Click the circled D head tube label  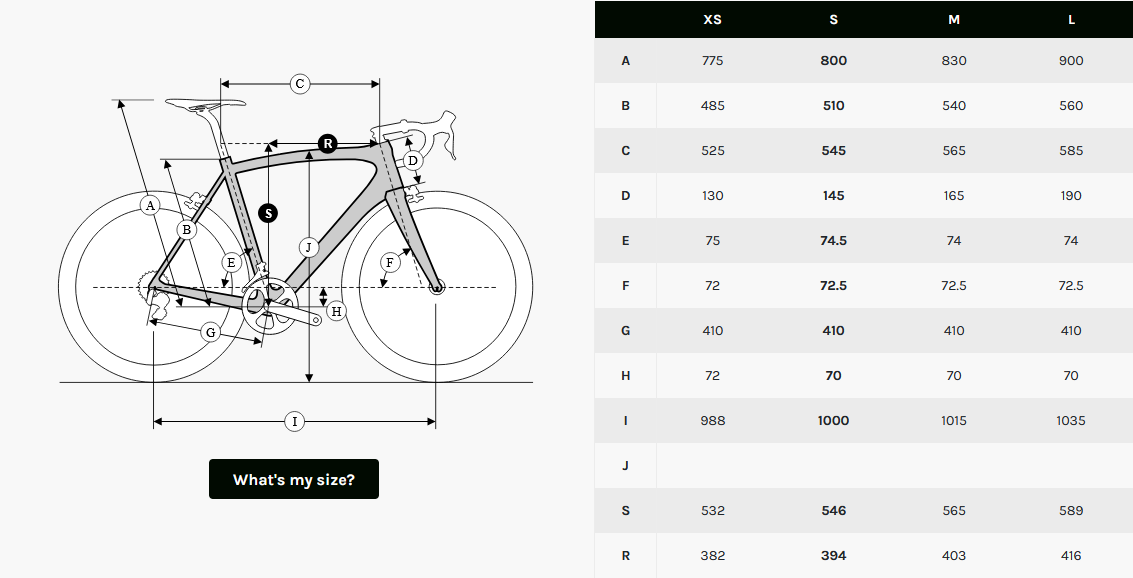click(x=413, y=160)
